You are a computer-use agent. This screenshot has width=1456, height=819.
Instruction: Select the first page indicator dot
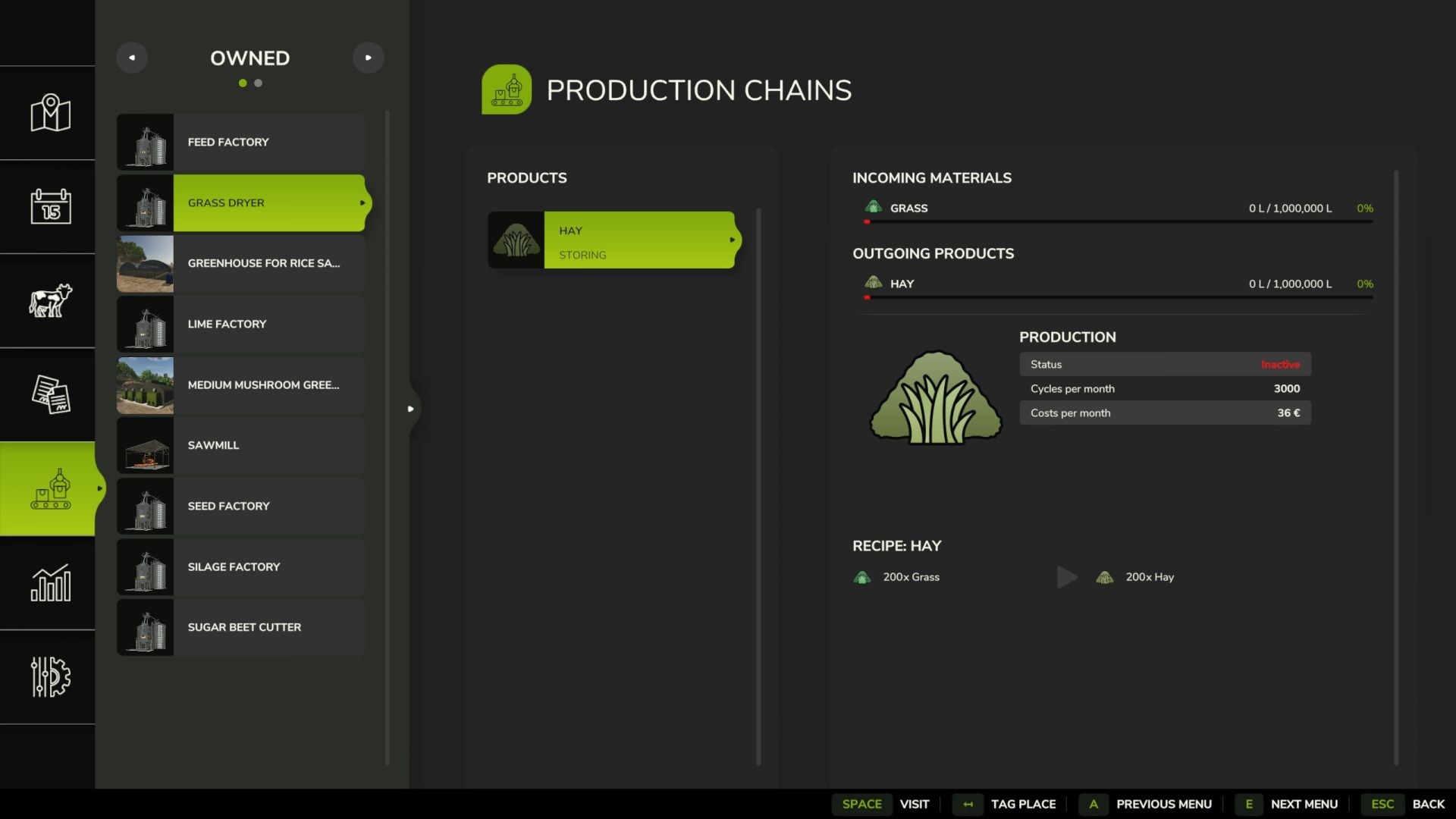point(243,83)
